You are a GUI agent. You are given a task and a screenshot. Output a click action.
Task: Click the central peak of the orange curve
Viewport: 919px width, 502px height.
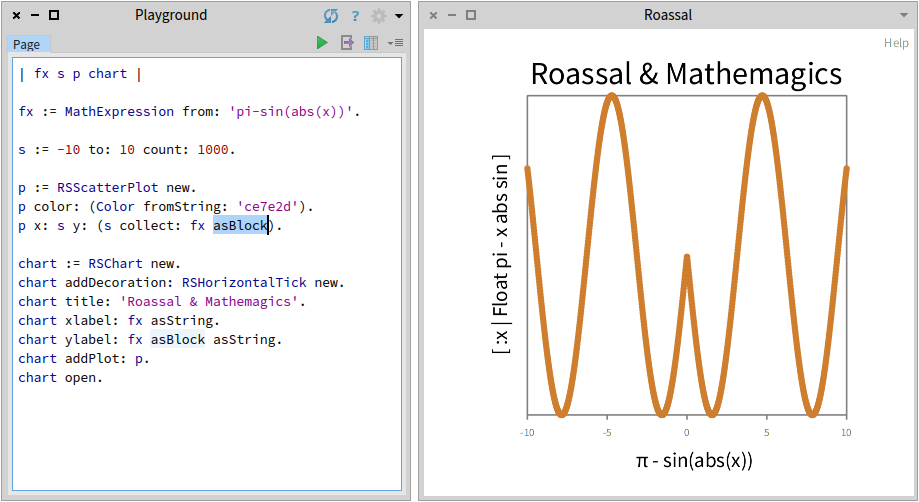[687, 258]
